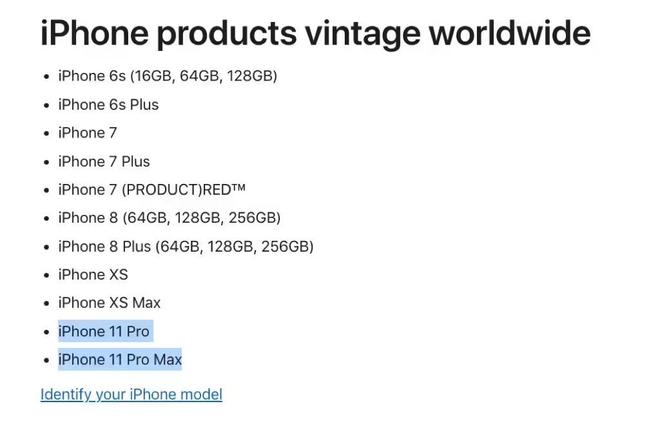Click the iPhone 7 (PRODUCT)RED entry
This screenshot has height=437, width=660.
click(x=152, y=190)
